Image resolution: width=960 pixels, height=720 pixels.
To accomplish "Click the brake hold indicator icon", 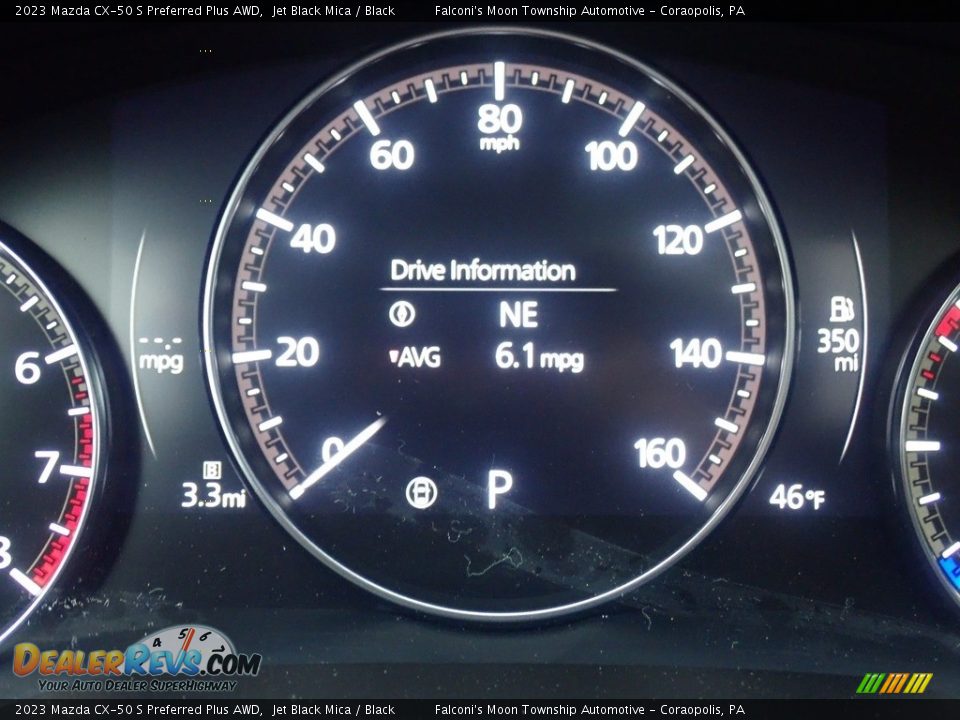I will (421, 492).
